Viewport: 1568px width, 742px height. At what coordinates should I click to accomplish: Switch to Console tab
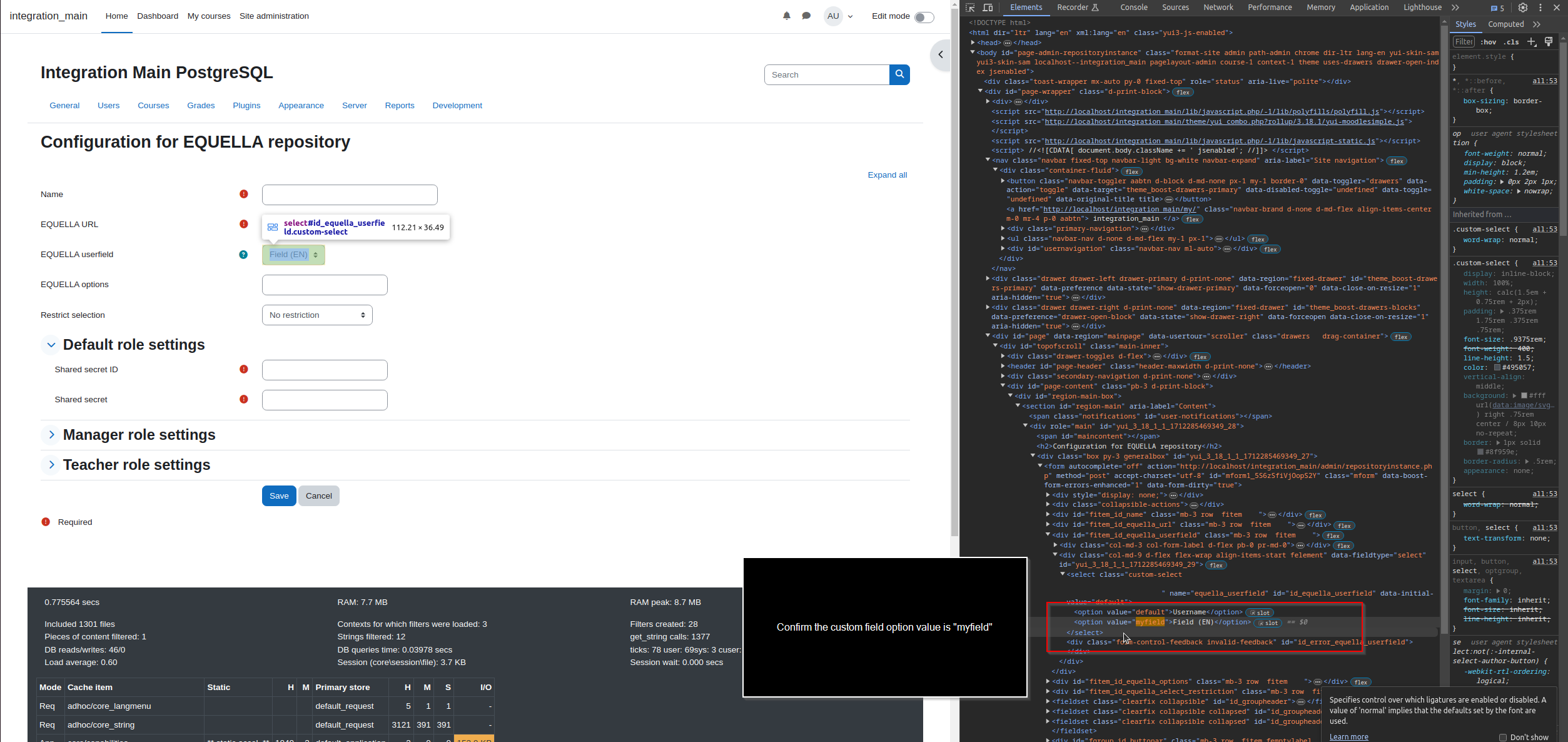pos(1133,8)
